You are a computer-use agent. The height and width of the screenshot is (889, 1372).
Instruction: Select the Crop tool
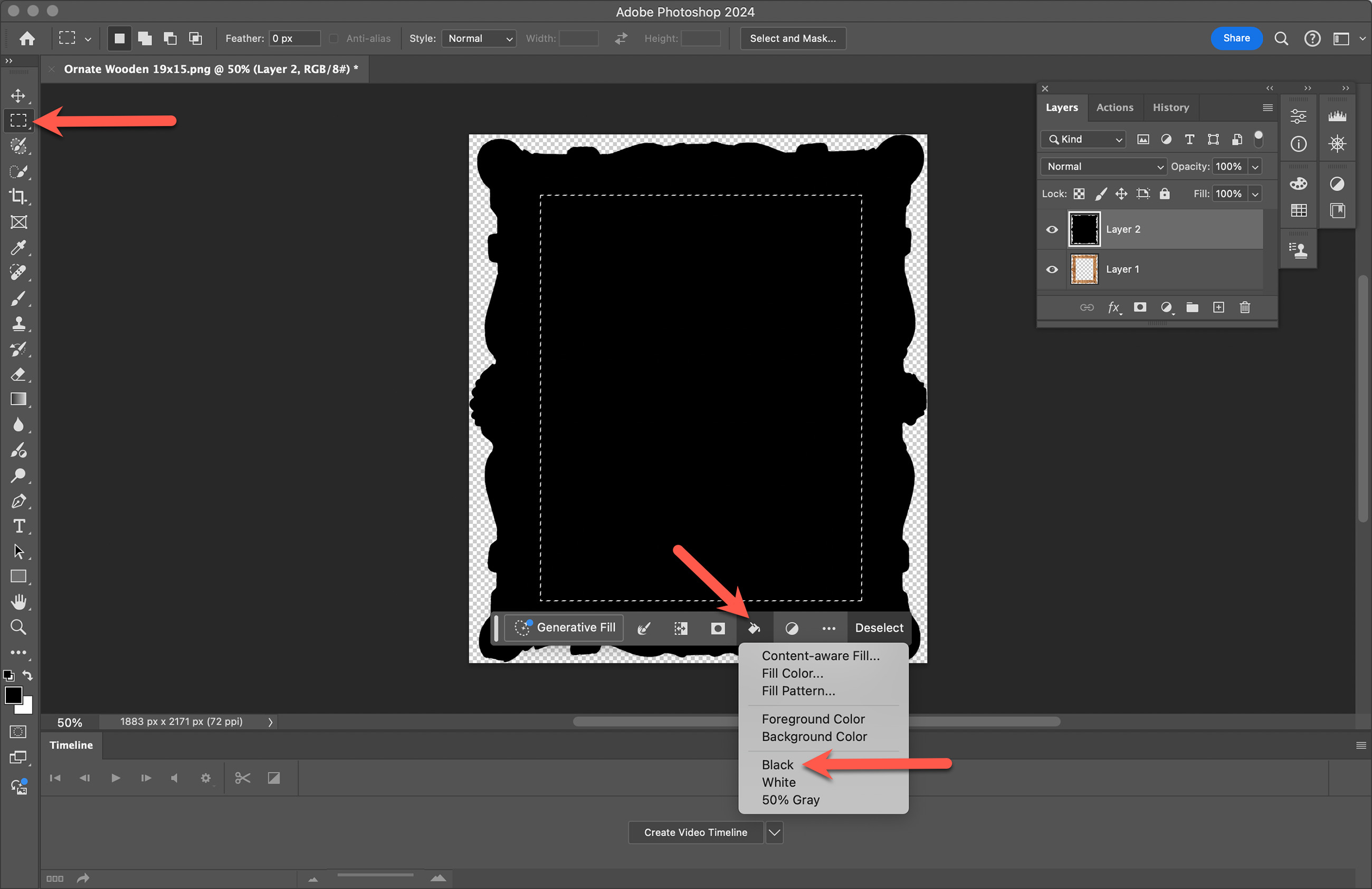tap(18, 196)
